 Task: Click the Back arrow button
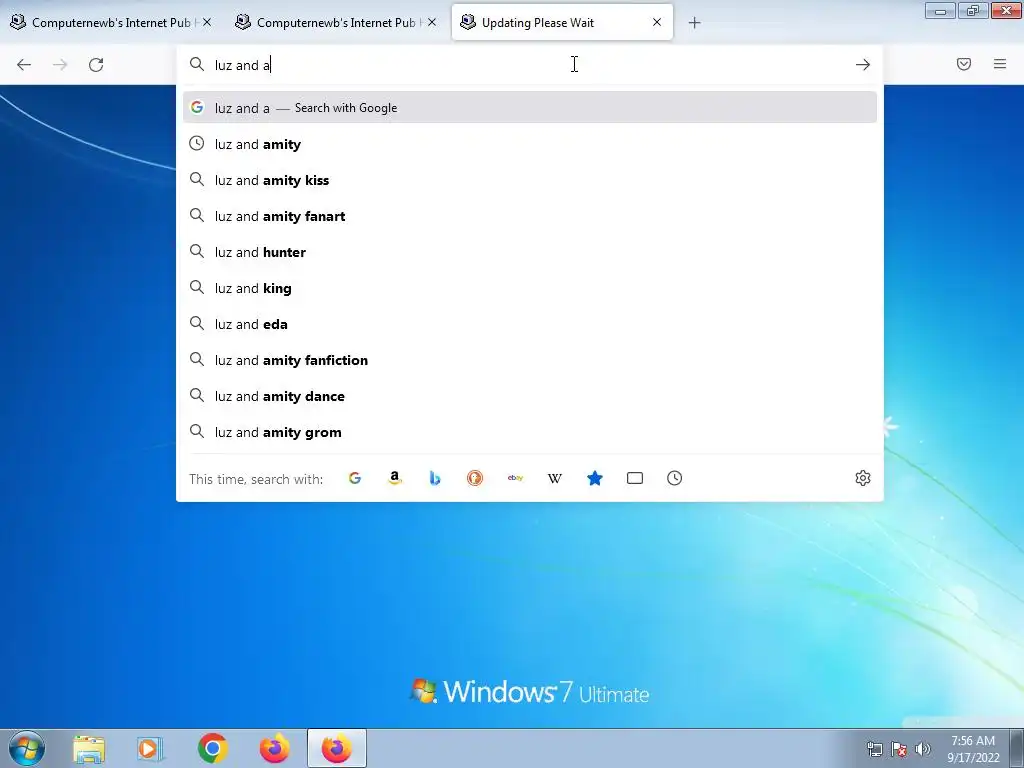(x=24, y=65)
